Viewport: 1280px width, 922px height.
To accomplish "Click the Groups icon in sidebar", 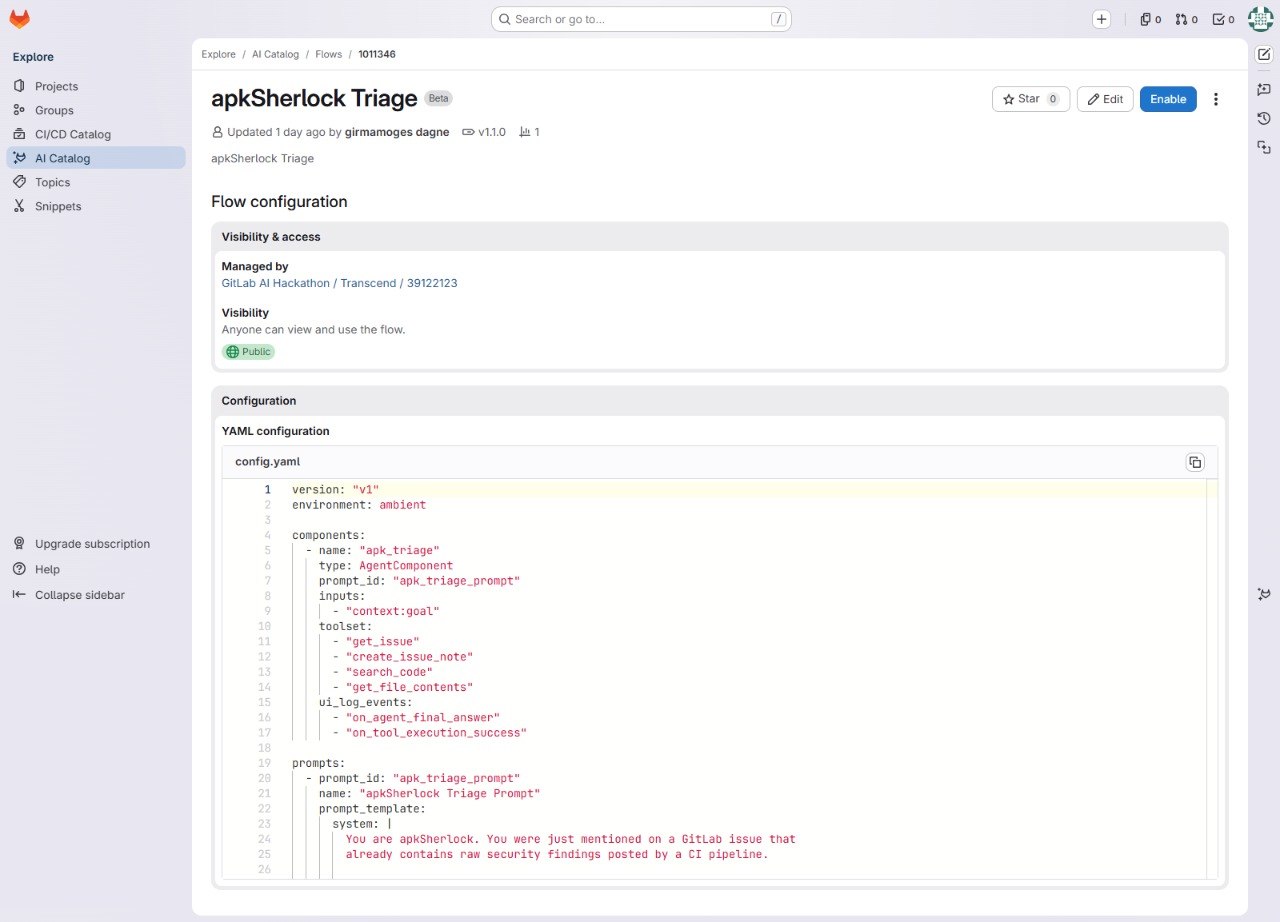I will click(19, 110).
